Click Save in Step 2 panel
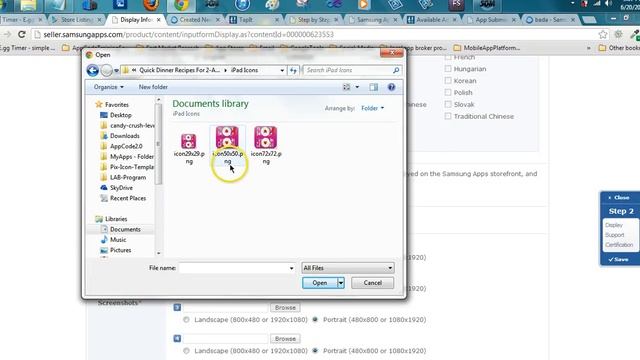 (x=618, y=260)
